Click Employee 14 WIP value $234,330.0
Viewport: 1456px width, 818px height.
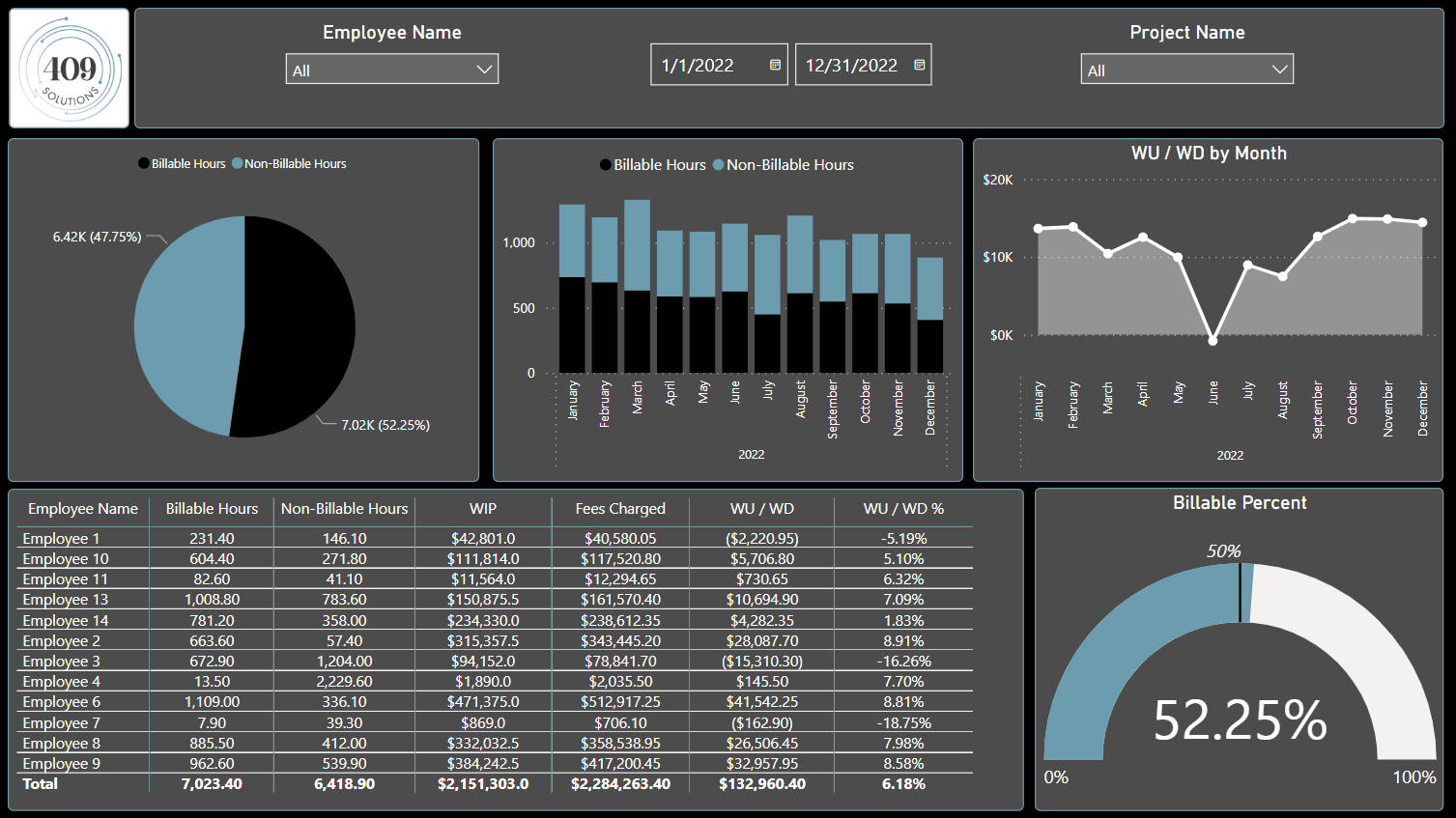pyautogui.click(x=483, y=621)
